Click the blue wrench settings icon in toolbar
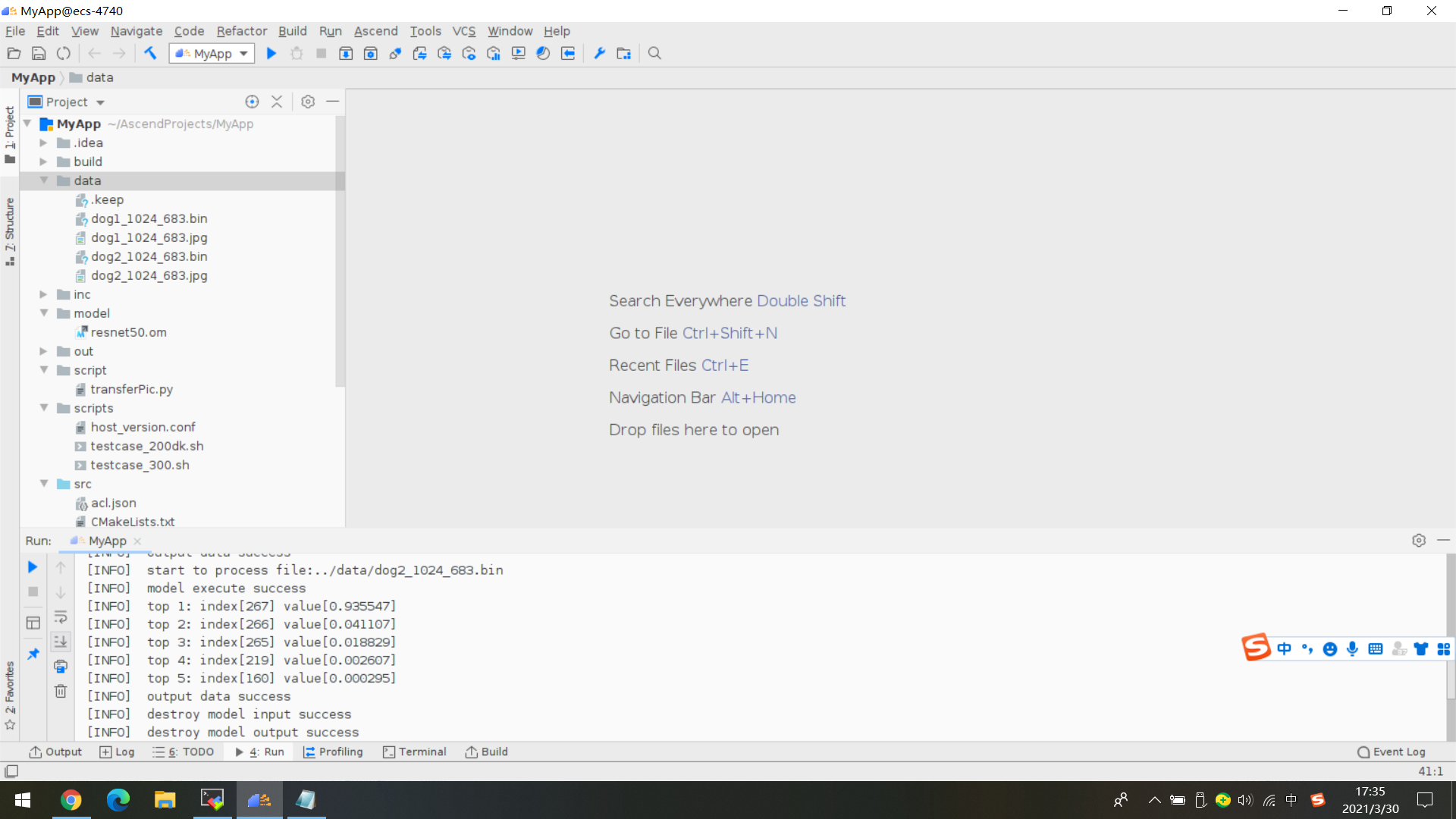This screenshot has height=819, width=1456. click(599, 53)
